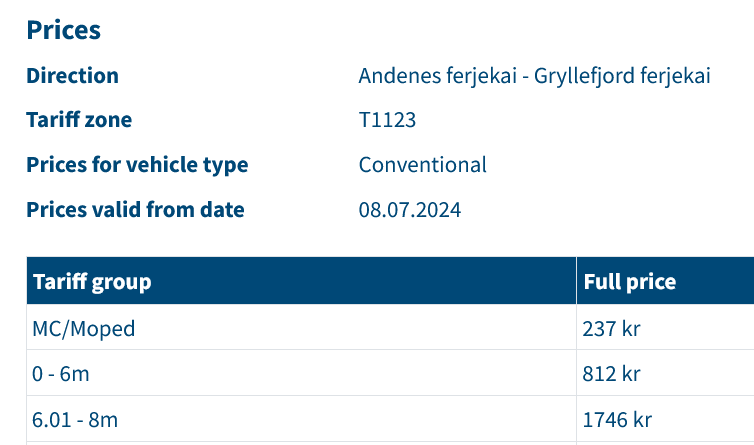
Task: Select the T1123 tariff zone value
Action: click(x=387, y=120)
